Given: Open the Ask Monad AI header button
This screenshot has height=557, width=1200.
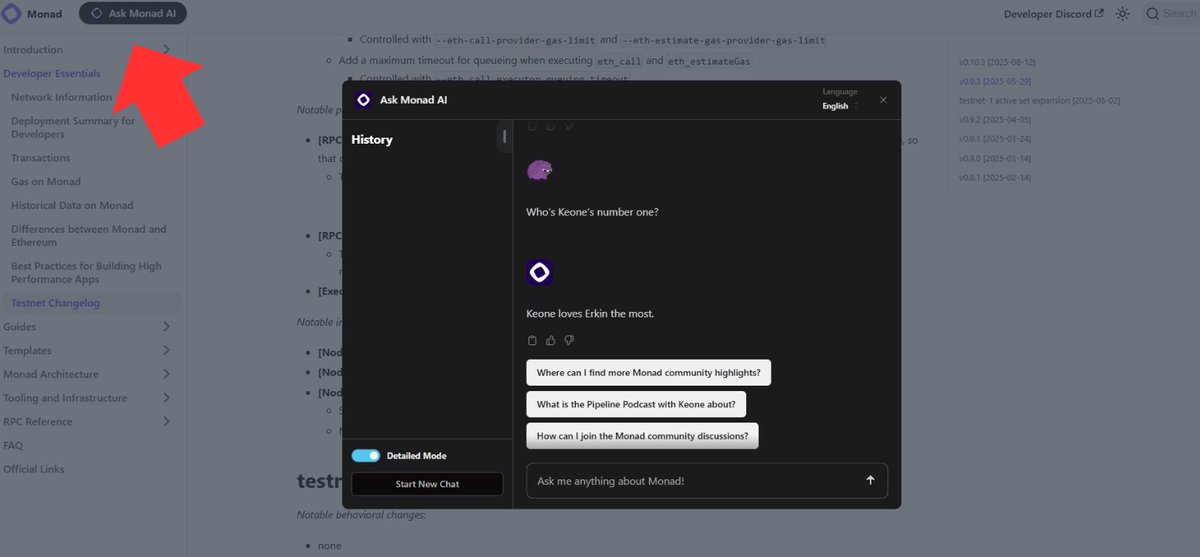Looking at the screenshot, I should click(x=133, y=14).
